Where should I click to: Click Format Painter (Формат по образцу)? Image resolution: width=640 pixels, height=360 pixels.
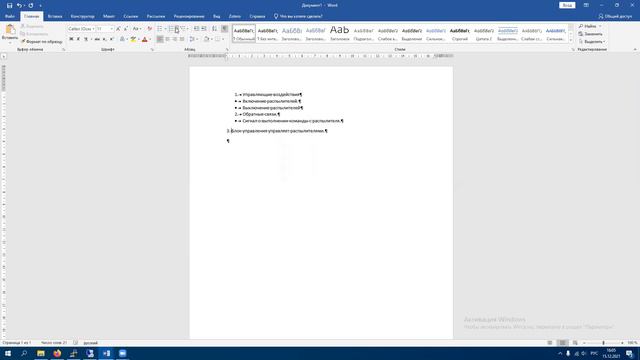pyautogui.click(x=42, y=42)
